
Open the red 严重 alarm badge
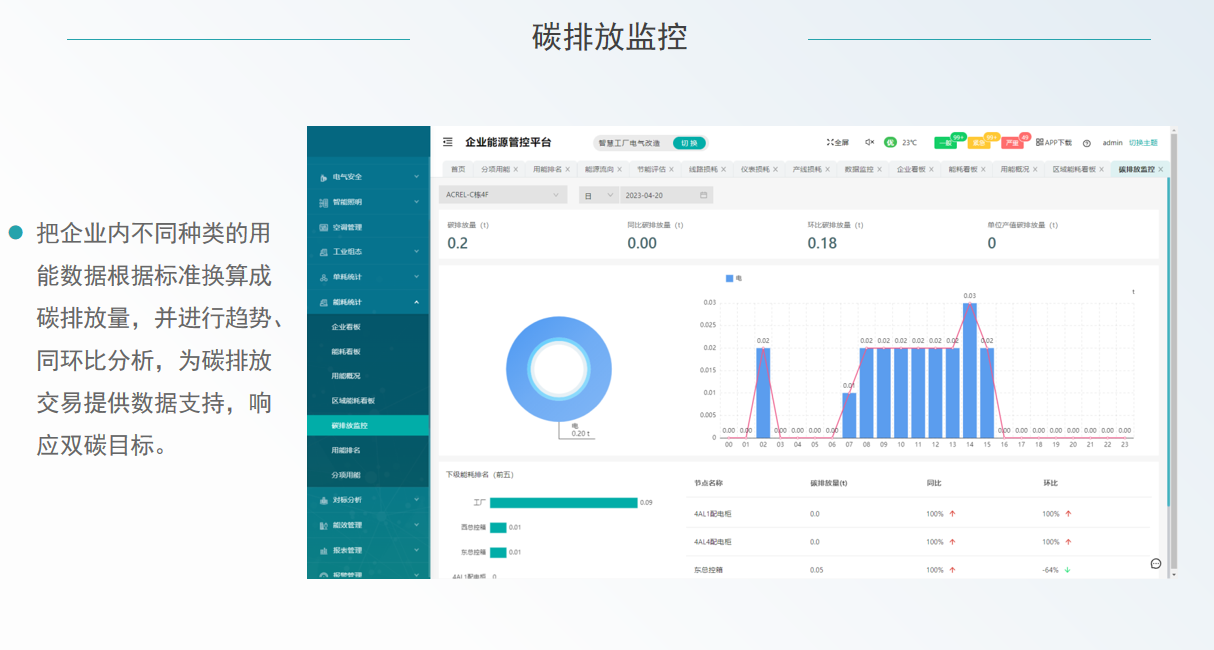click(x=1012, y=143)
